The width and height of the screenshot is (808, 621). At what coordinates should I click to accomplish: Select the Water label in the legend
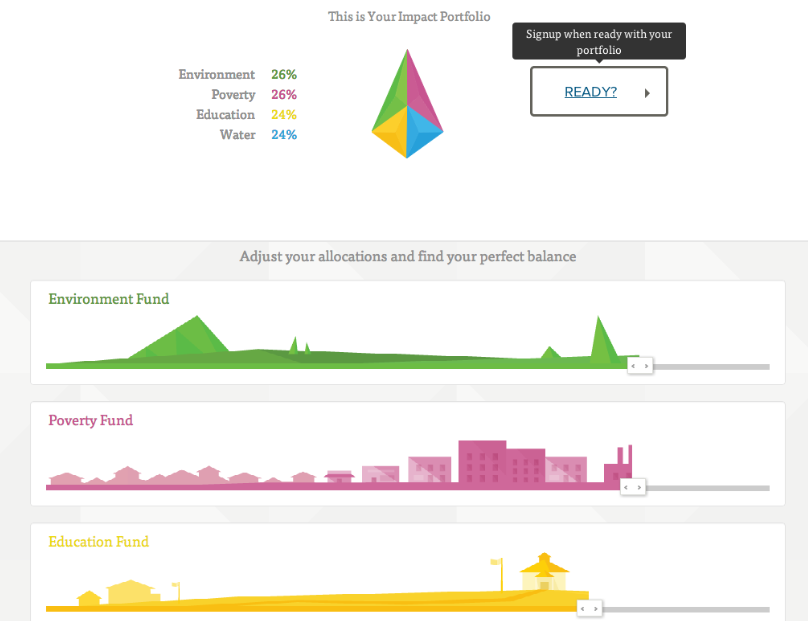237,135
